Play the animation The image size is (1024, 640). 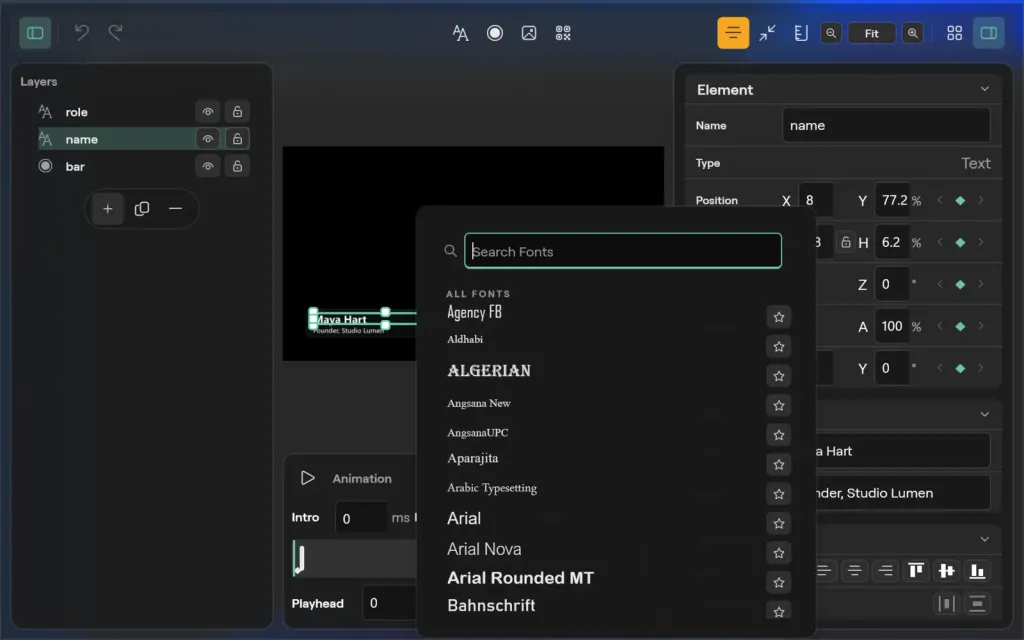(308, 478)
